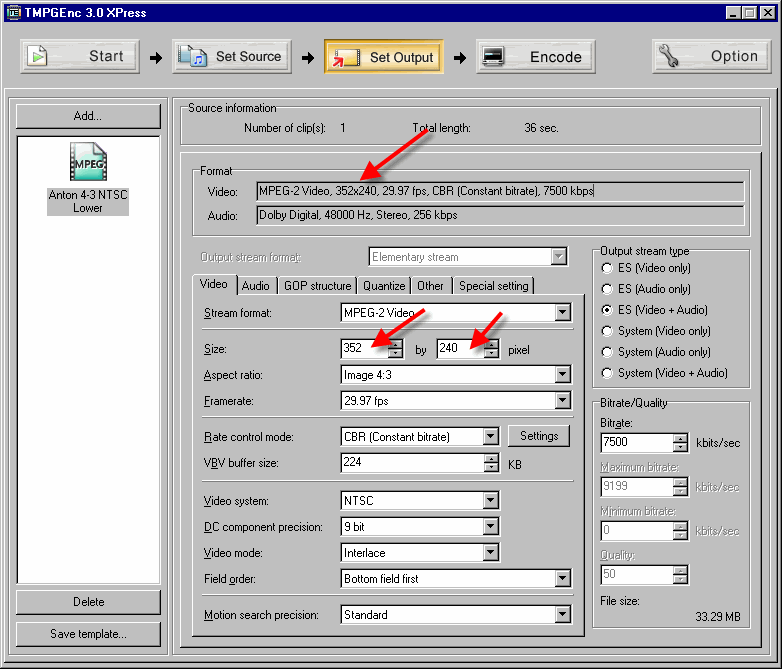Image resolution: width=782 pixels, height=669 pixels.
Task: Click the Start step button
Action: (x=80, y=57)
